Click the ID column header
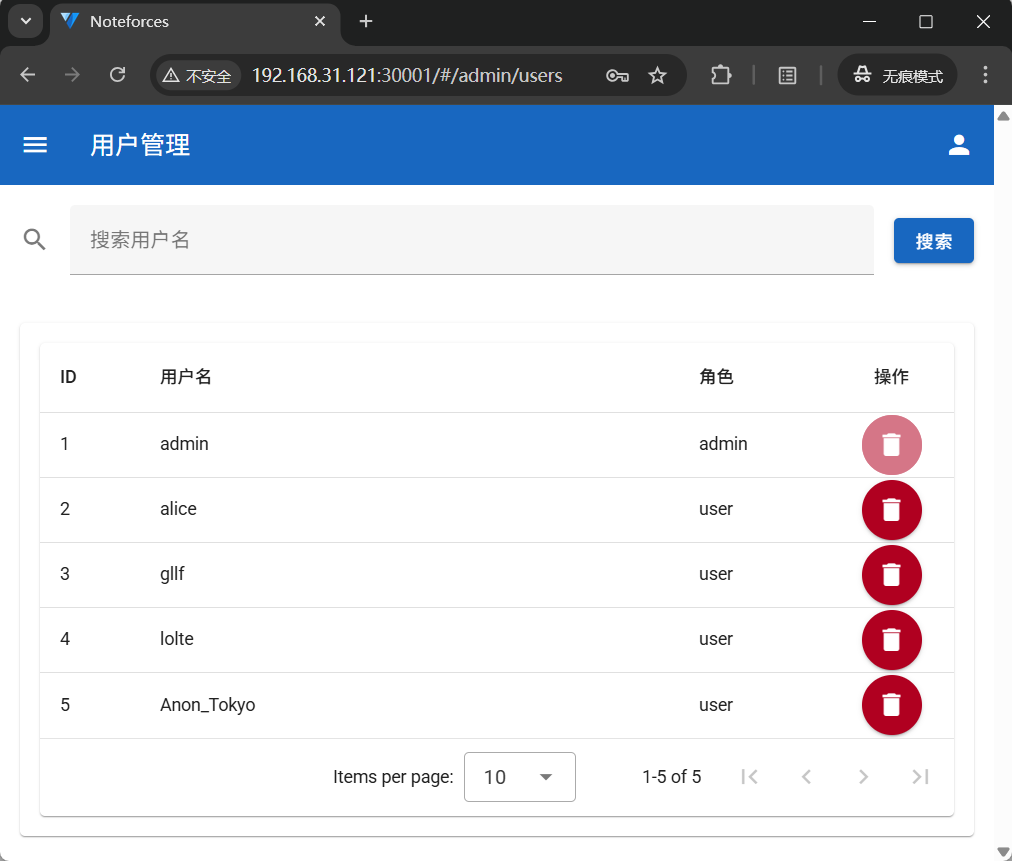 [x=68, y=376]
